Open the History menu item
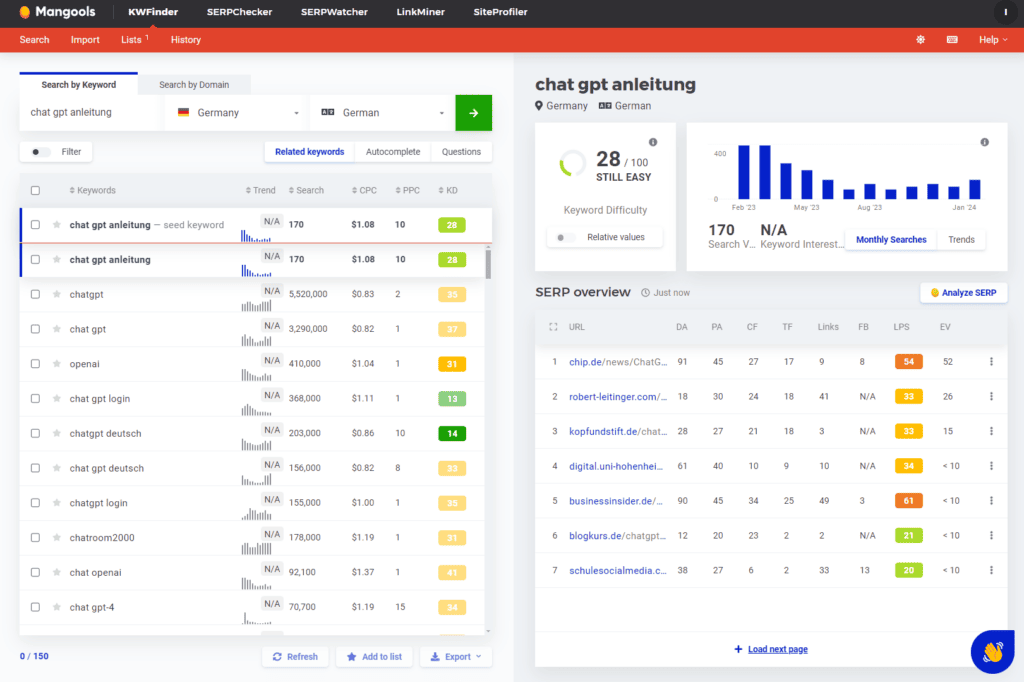 [185, 40]
